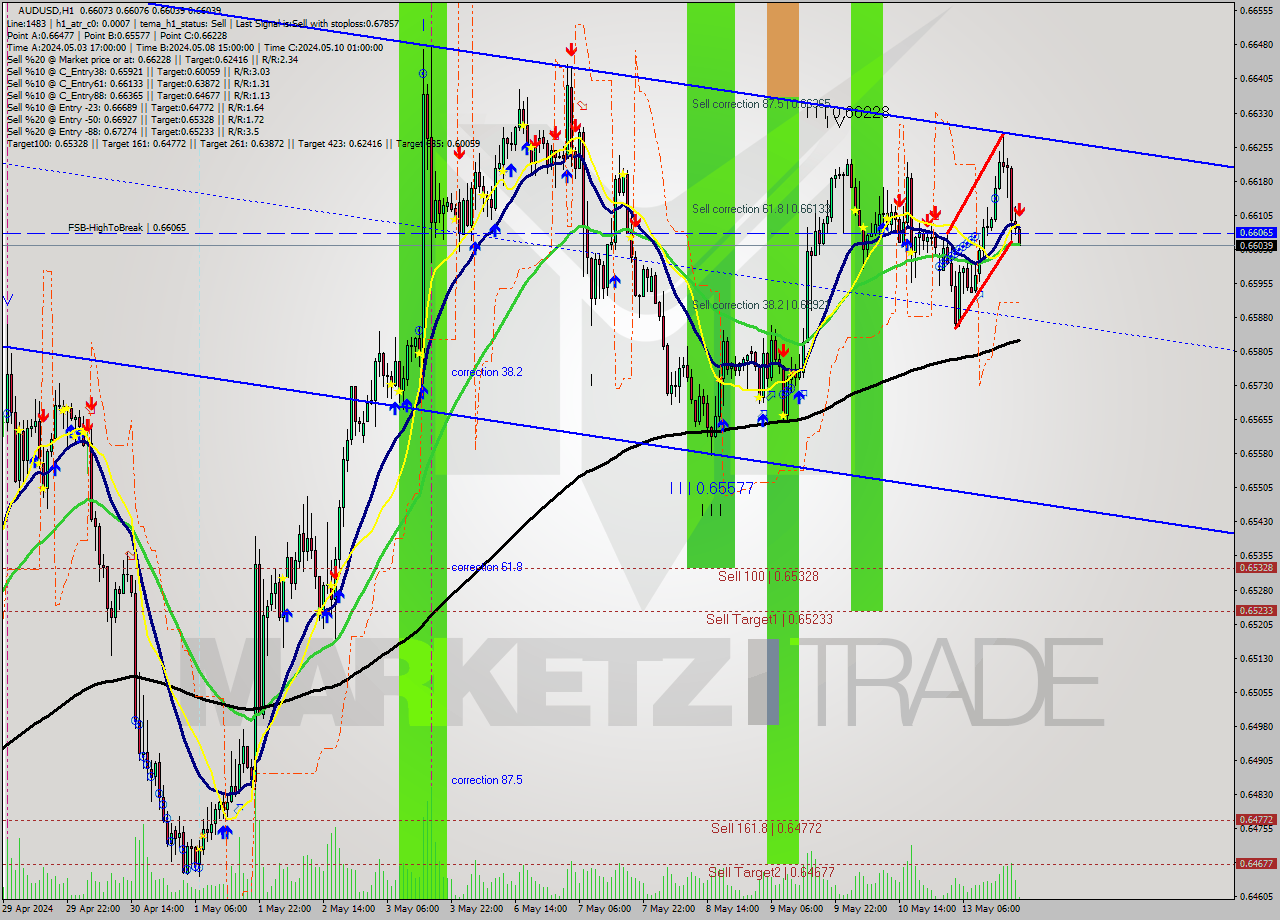Select the 'Sell correction 87.5' level label

(762, 104)
